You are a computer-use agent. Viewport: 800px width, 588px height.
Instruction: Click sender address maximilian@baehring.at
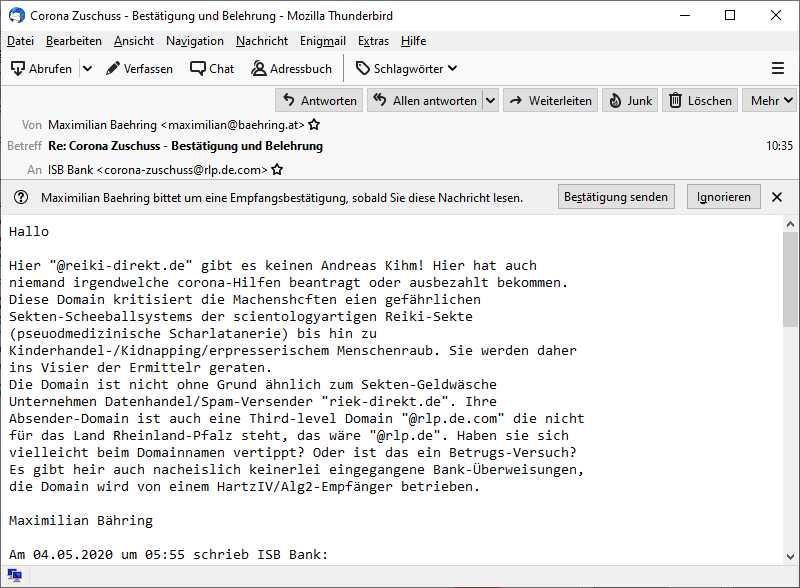point(233,125)
